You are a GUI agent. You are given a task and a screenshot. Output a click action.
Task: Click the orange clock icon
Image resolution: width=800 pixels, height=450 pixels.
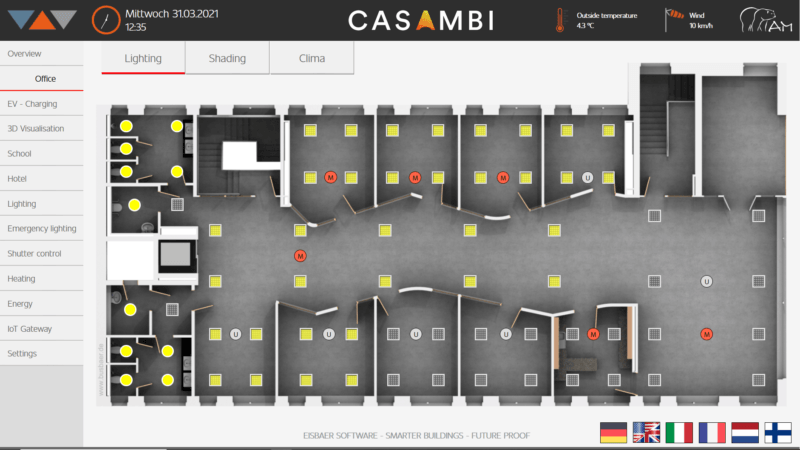(x=106, y=20)
